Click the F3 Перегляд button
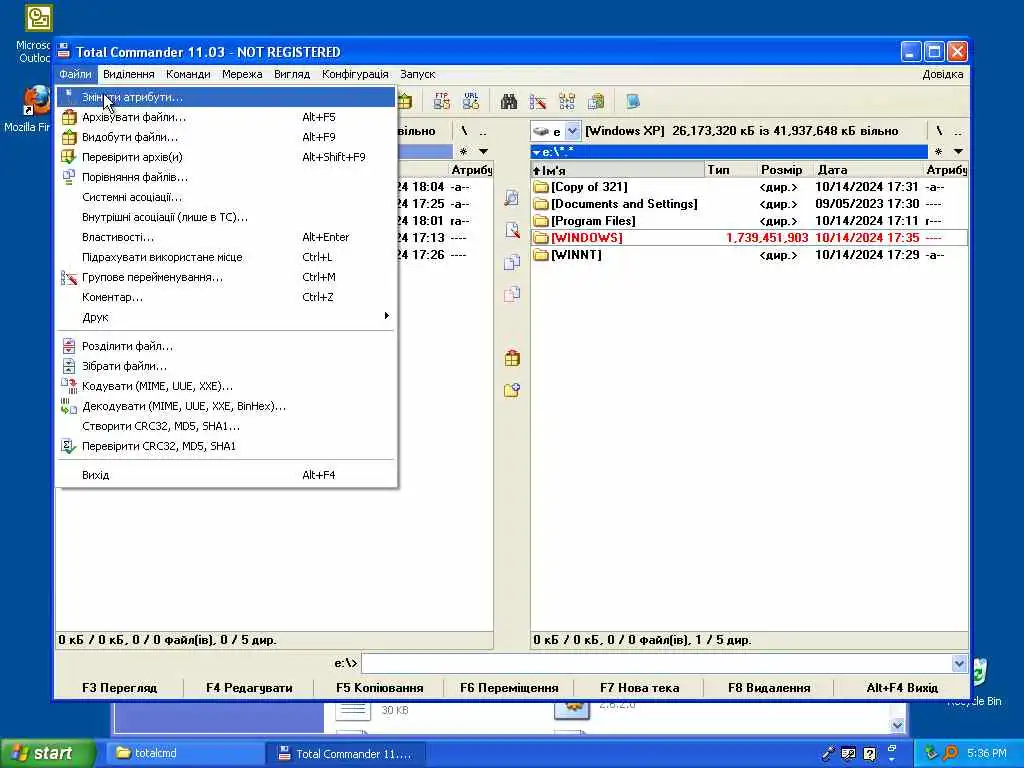The height and width of the screenshot is (768, 1024). point(120,688)
